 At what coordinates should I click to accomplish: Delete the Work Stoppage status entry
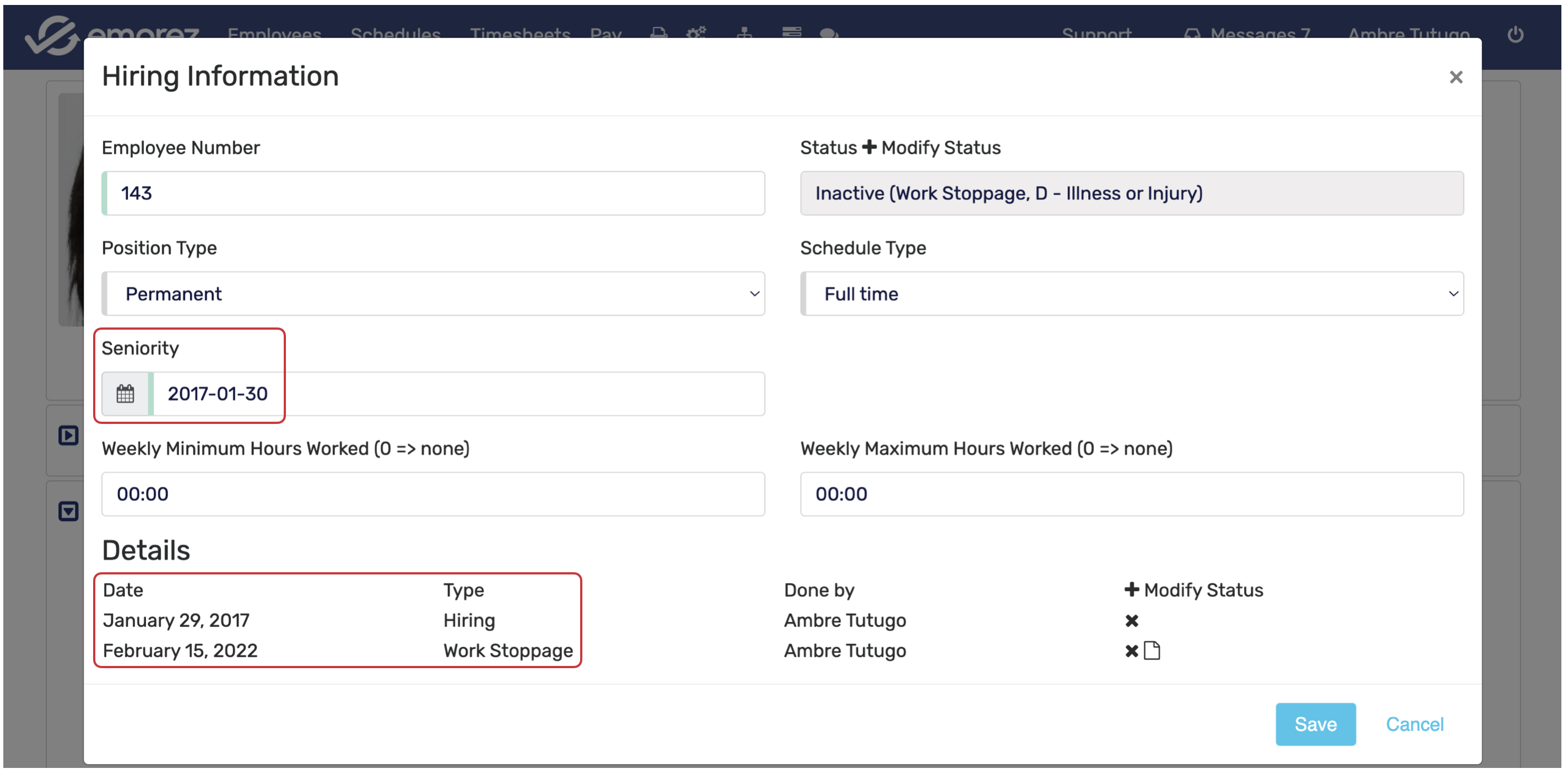(x=1131, y=651)
